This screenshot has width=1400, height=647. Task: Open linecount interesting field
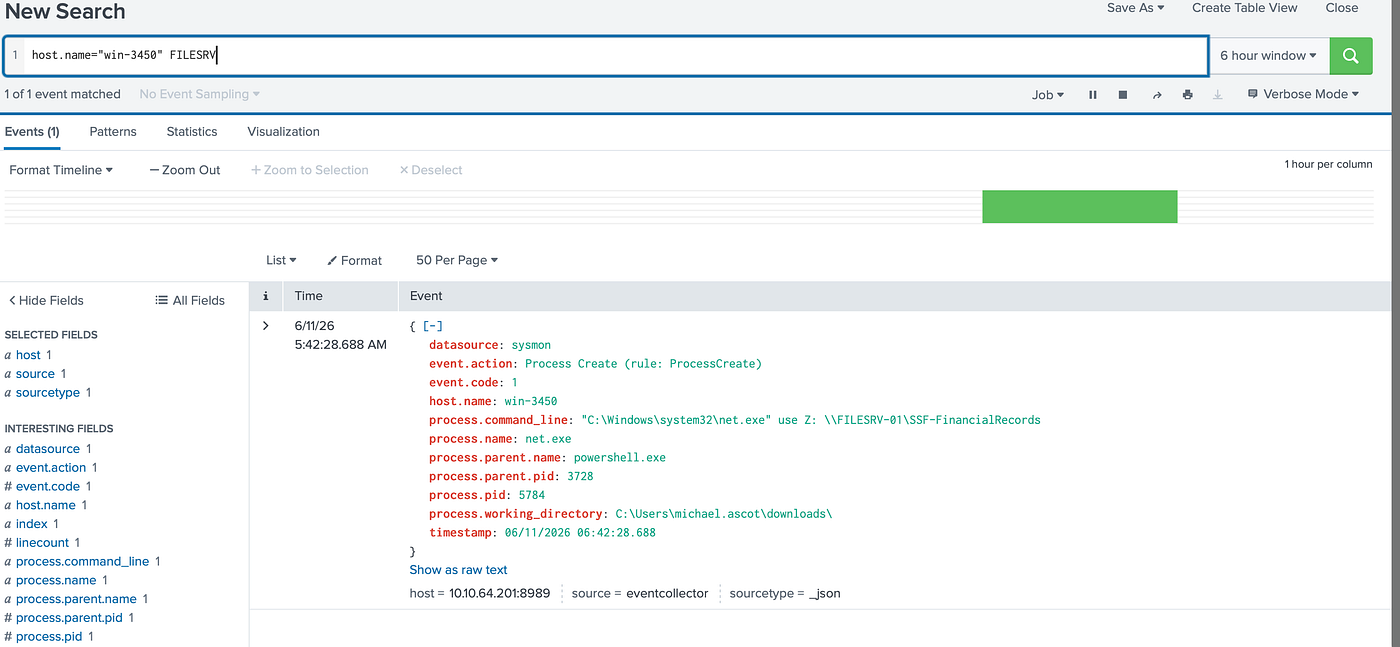43,543
